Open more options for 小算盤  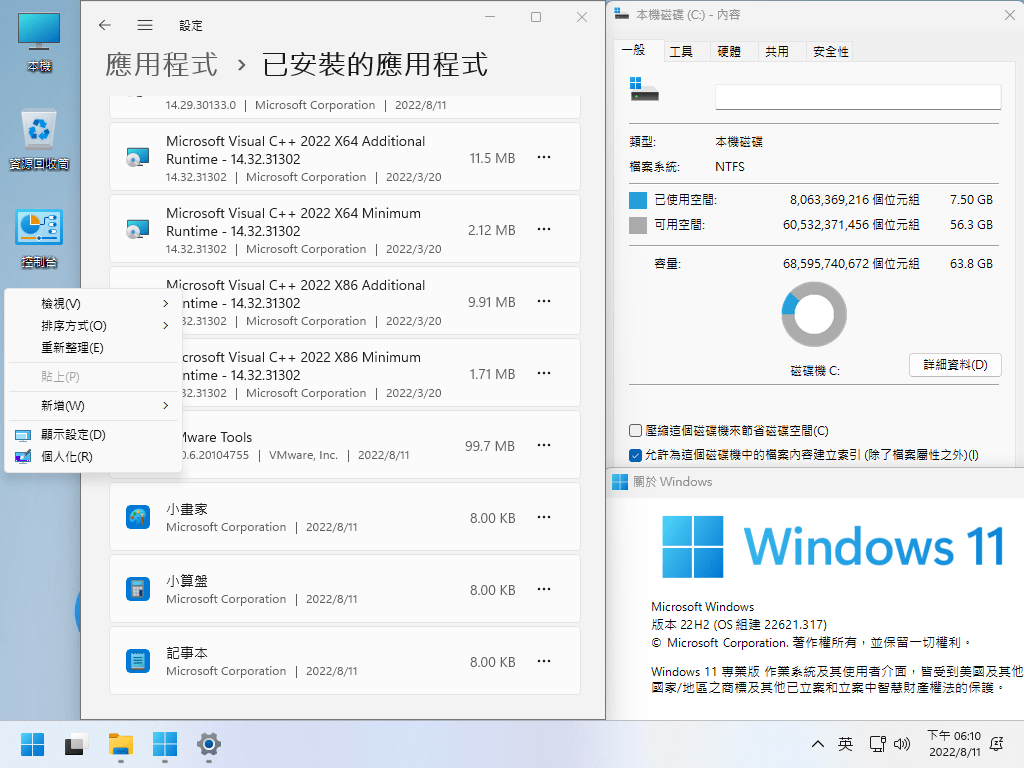[544, 589]
